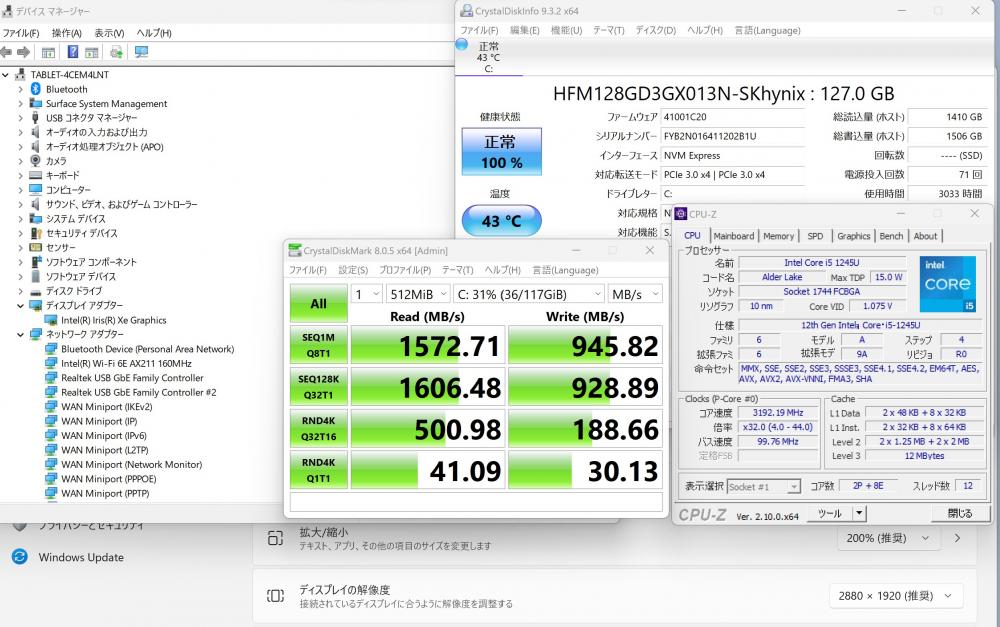Click the 閉じる button in CPU-Z
The width and height of the screenshot is (1000, 627).
click(x=959, y=513)
